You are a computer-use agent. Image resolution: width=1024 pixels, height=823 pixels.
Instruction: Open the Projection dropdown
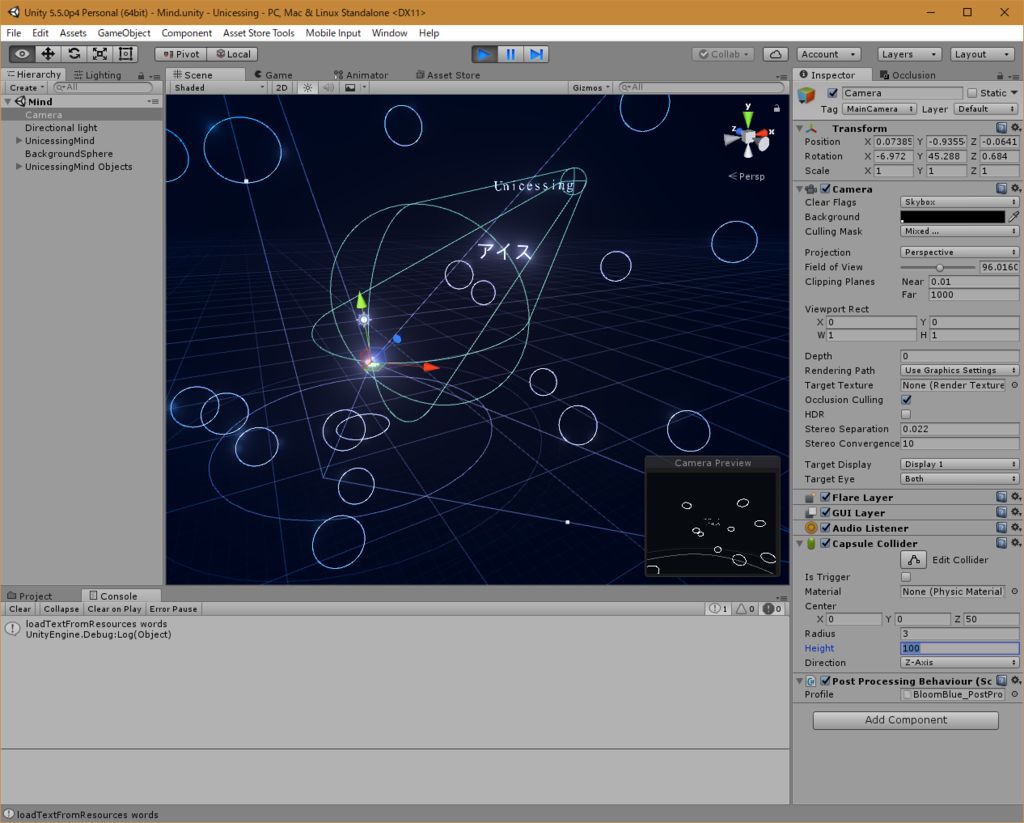click(x=959, y=252)
